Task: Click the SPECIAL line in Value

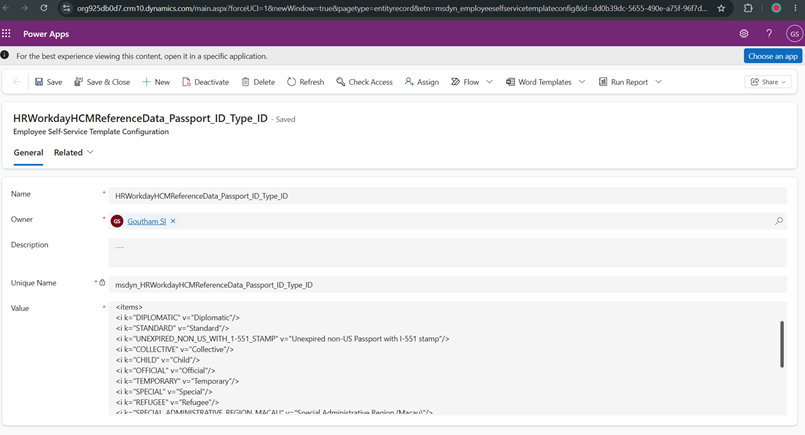Action: (164, 392)
